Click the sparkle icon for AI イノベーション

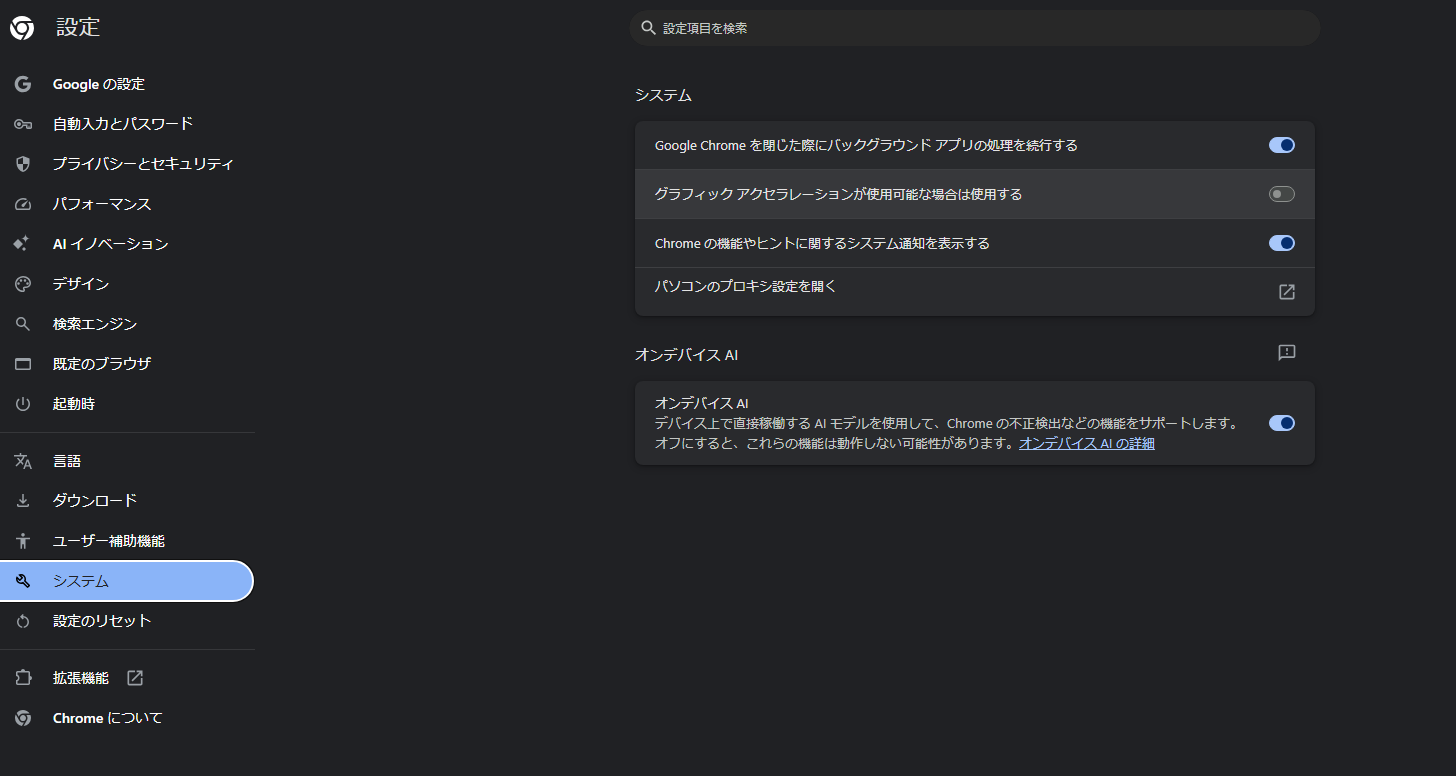tap(23, 244)
